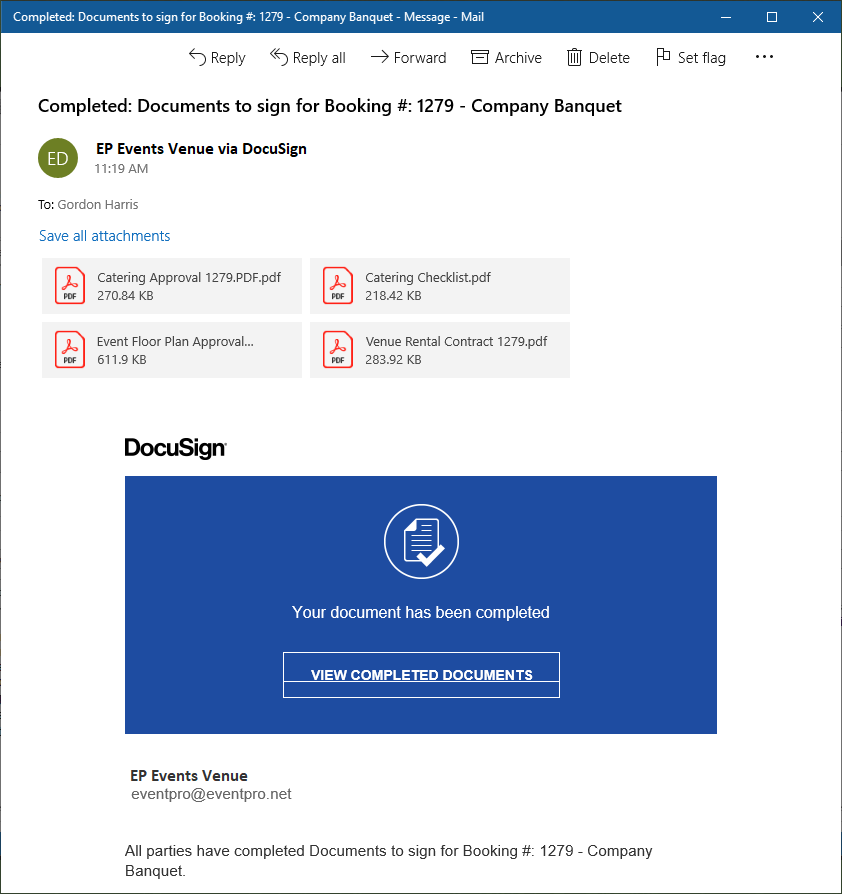The height and width of the screenshot is (894, 842).
Task: Click sender name EP Events Venue via DocuSign
Action: click(201, 149)
